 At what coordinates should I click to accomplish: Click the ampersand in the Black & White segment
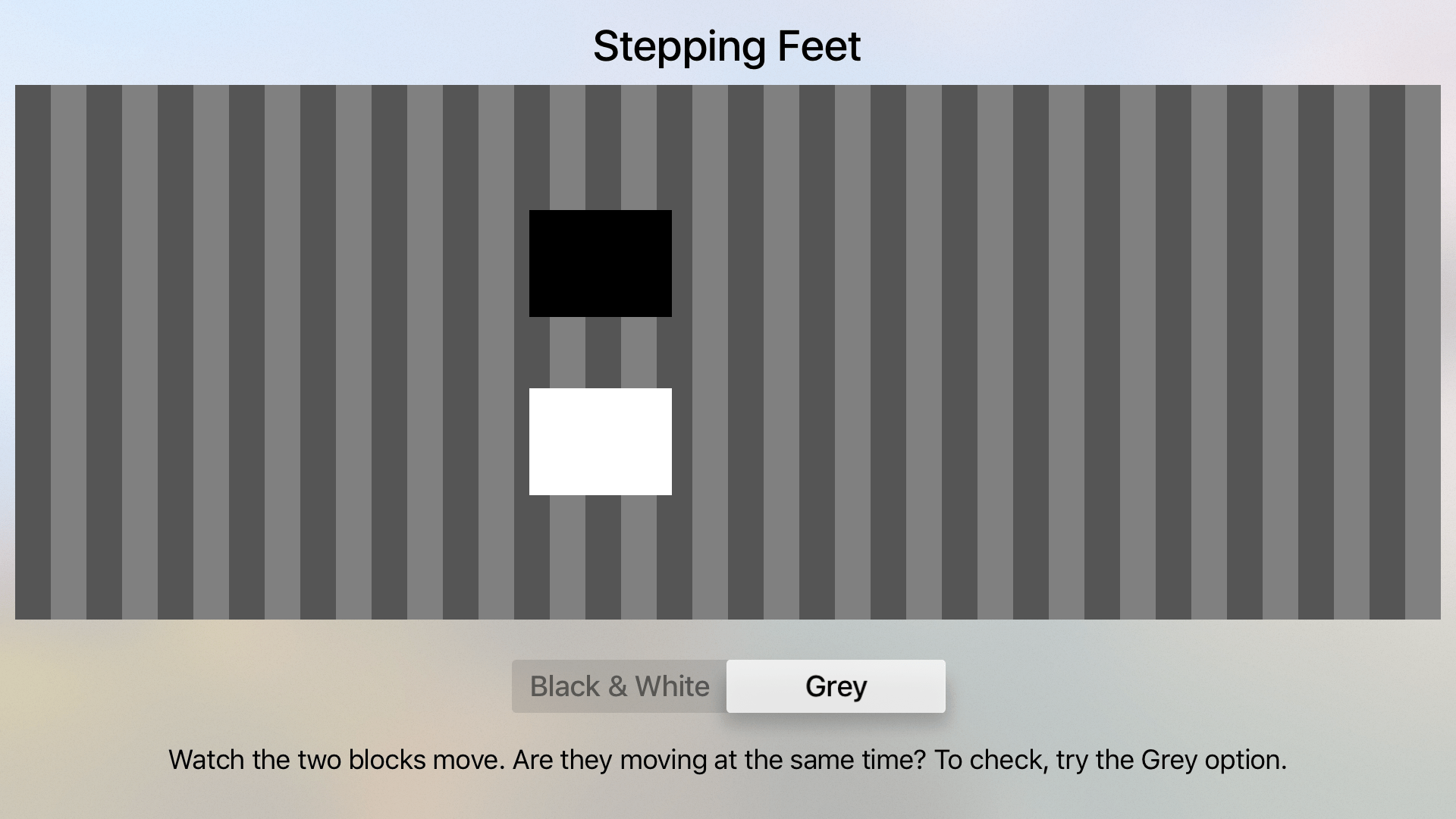click(617, 686)
